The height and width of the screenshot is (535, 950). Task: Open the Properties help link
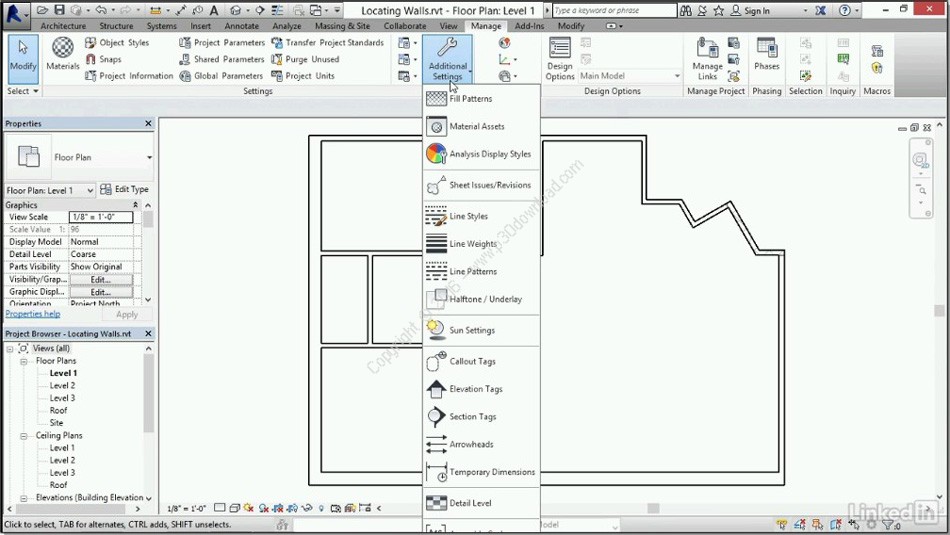pos(33,314)
